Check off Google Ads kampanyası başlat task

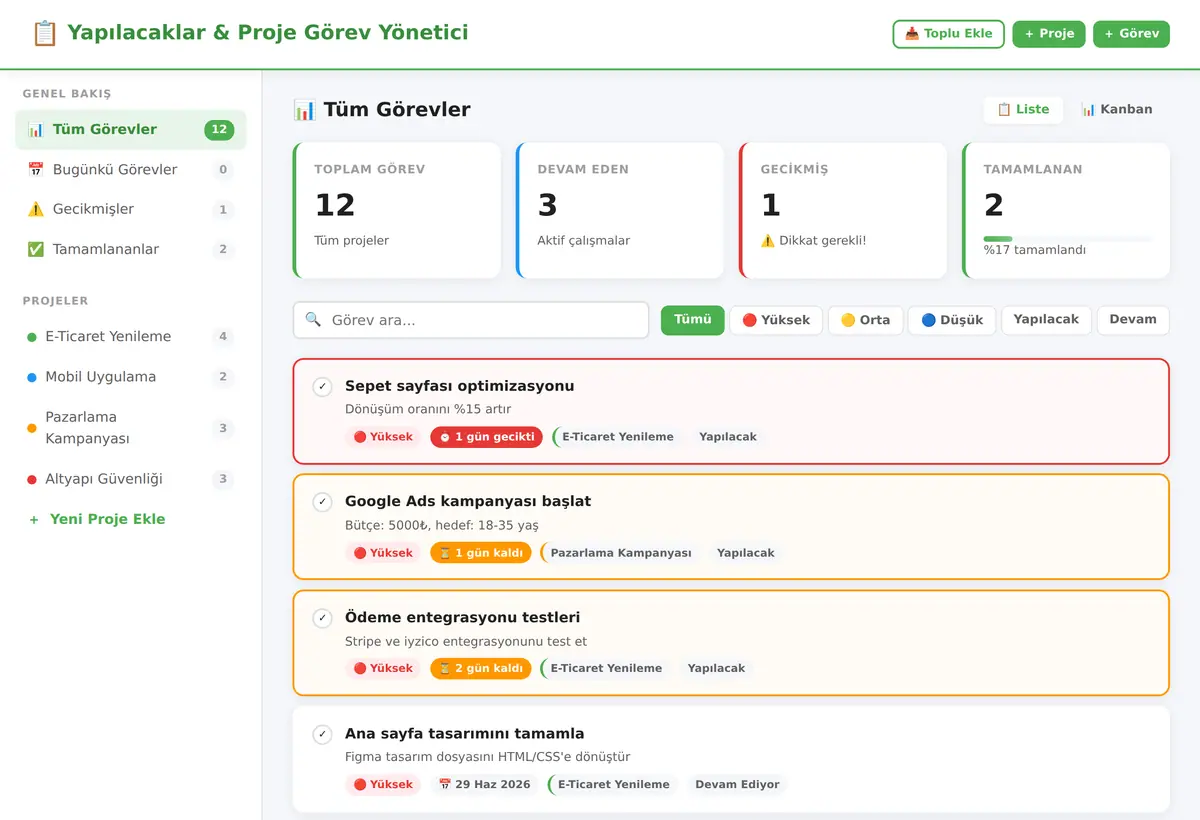(322, 502)
